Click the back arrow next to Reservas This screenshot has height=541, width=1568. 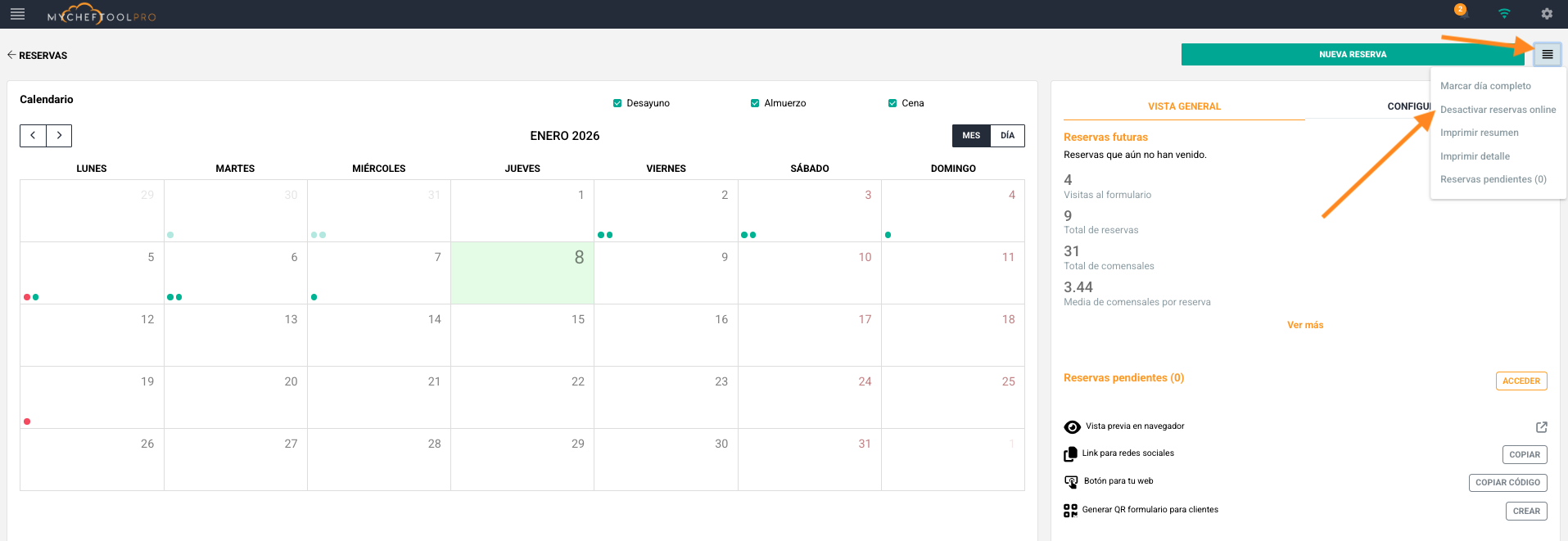[11, 55]
